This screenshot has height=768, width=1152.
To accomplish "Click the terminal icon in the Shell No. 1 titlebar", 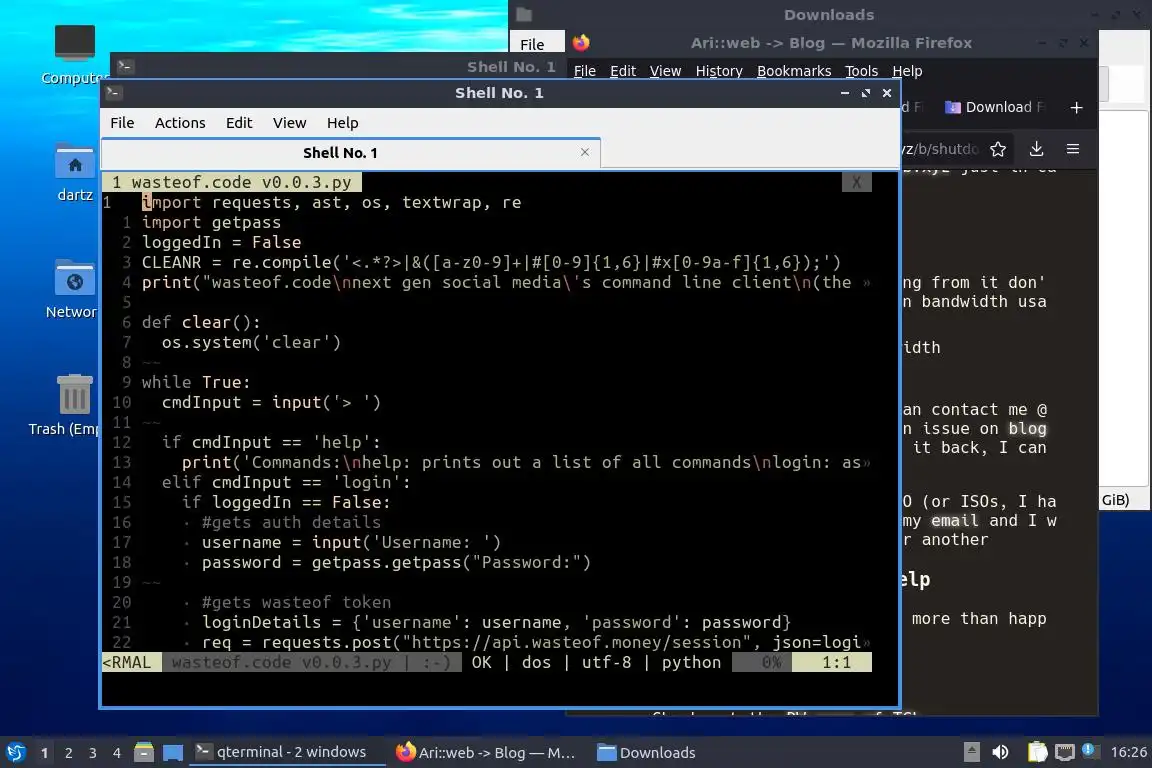I will pyautogui.click(x=112, y=93).
